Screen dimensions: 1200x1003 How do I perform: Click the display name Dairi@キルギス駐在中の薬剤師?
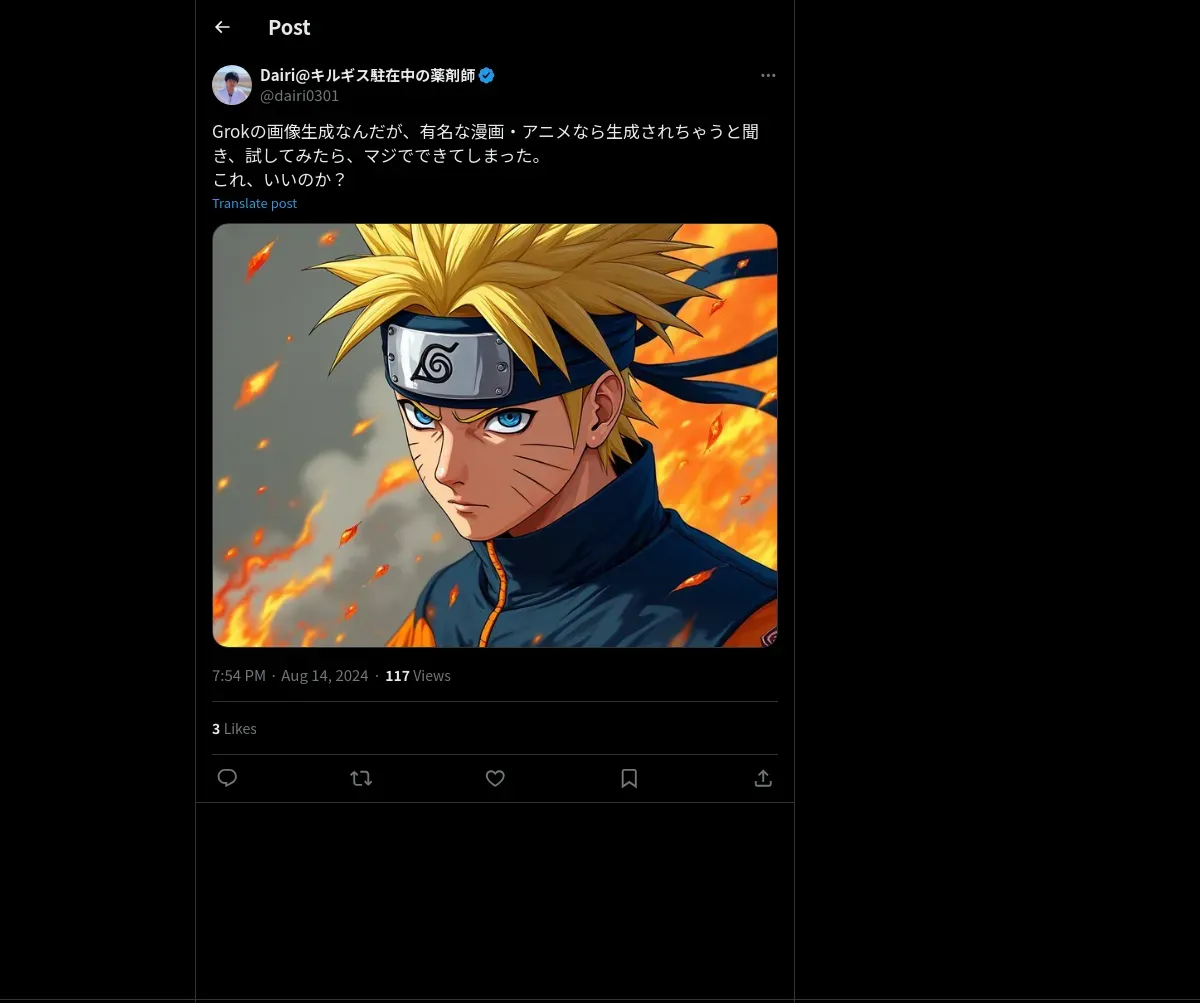367,76
